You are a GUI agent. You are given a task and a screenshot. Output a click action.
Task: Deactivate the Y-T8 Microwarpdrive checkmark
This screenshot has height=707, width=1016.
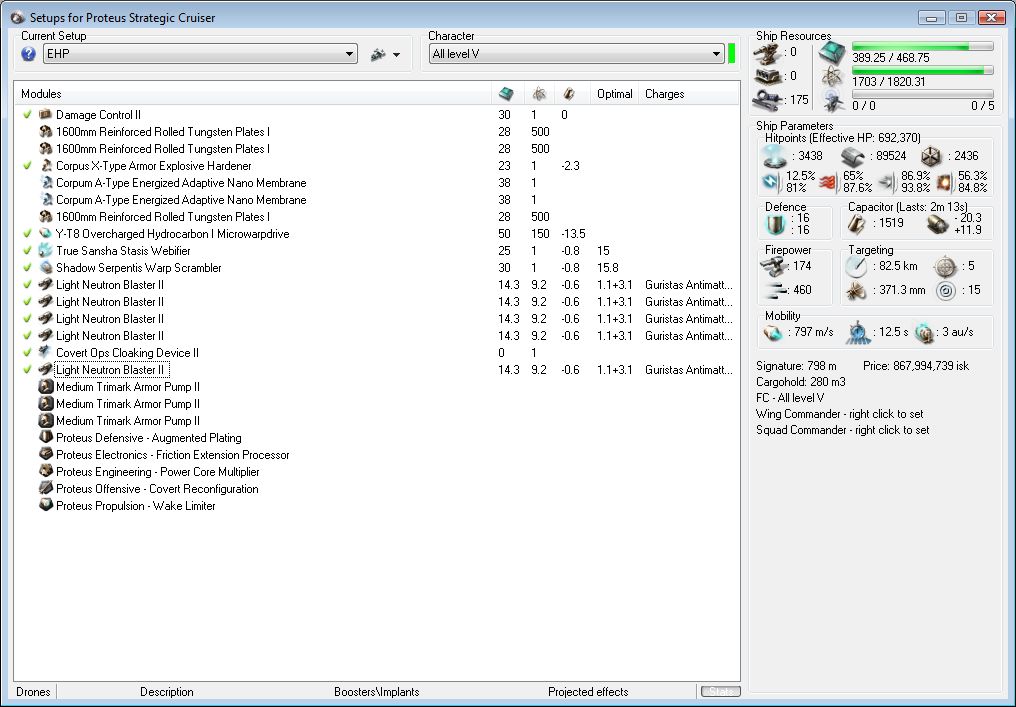pos(27,234)
